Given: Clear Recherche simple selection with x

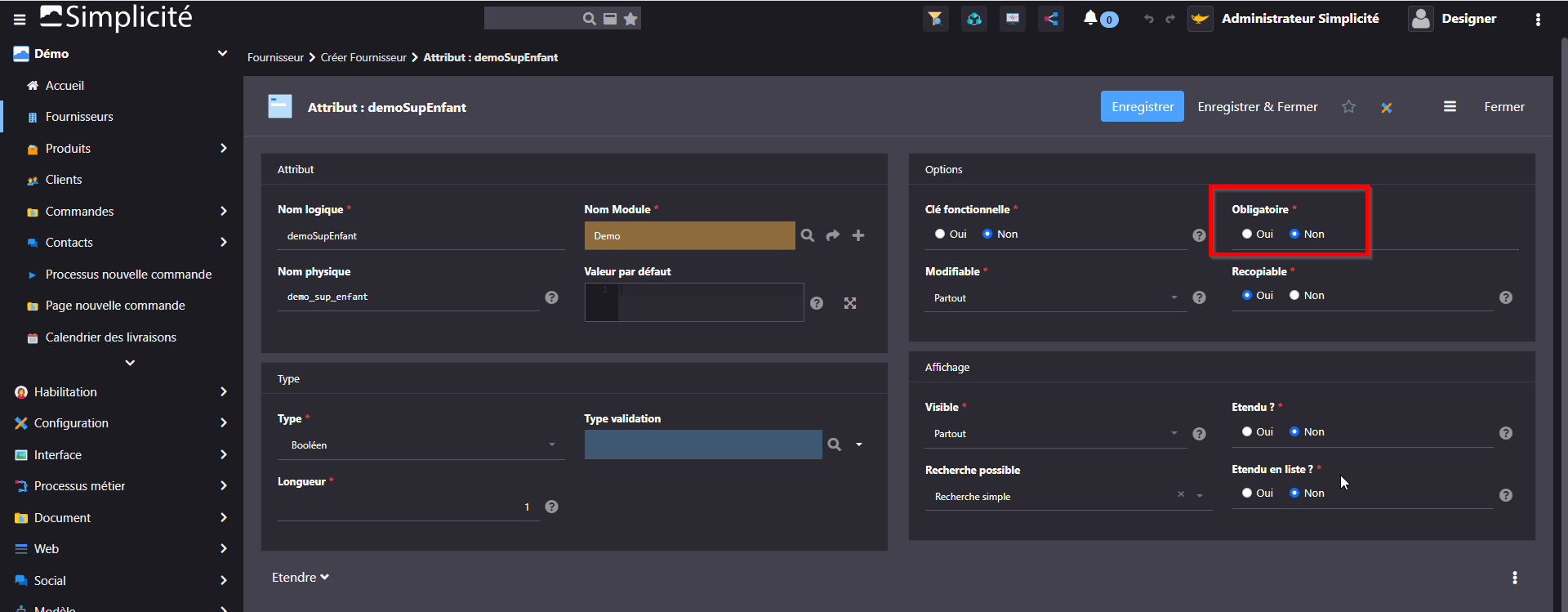Looking at the screenshot, I should (1181, 494).
